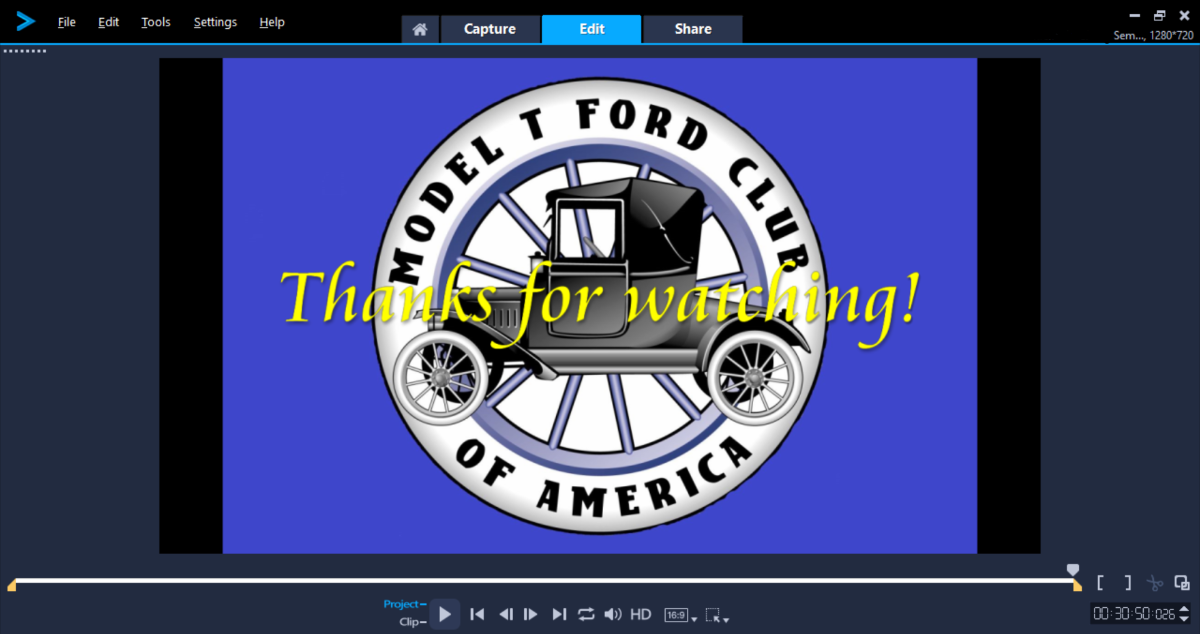Screen dimensions: 1200x634
Task: Step forward to the next frame
Action: tap(531, 614)
